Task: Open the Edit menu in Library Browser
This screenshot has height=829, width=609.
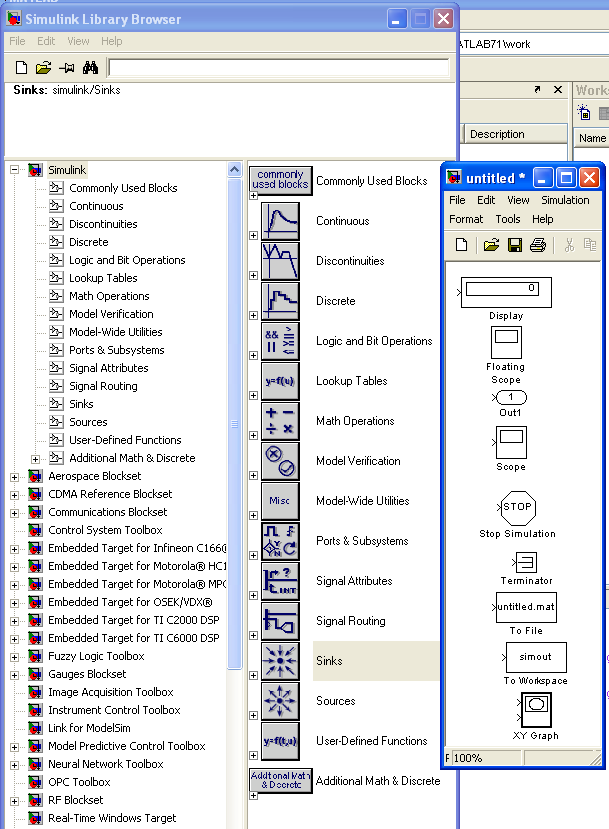Action: pos(46,41)
